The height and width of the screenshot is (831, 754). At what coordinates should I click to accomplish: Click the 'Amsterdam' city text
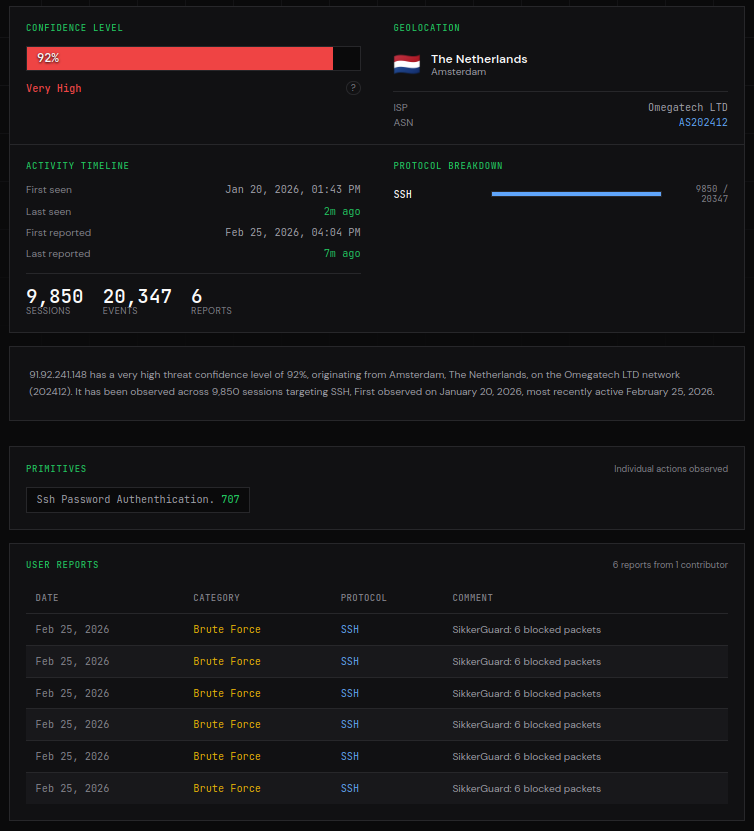tap(458, 72)
